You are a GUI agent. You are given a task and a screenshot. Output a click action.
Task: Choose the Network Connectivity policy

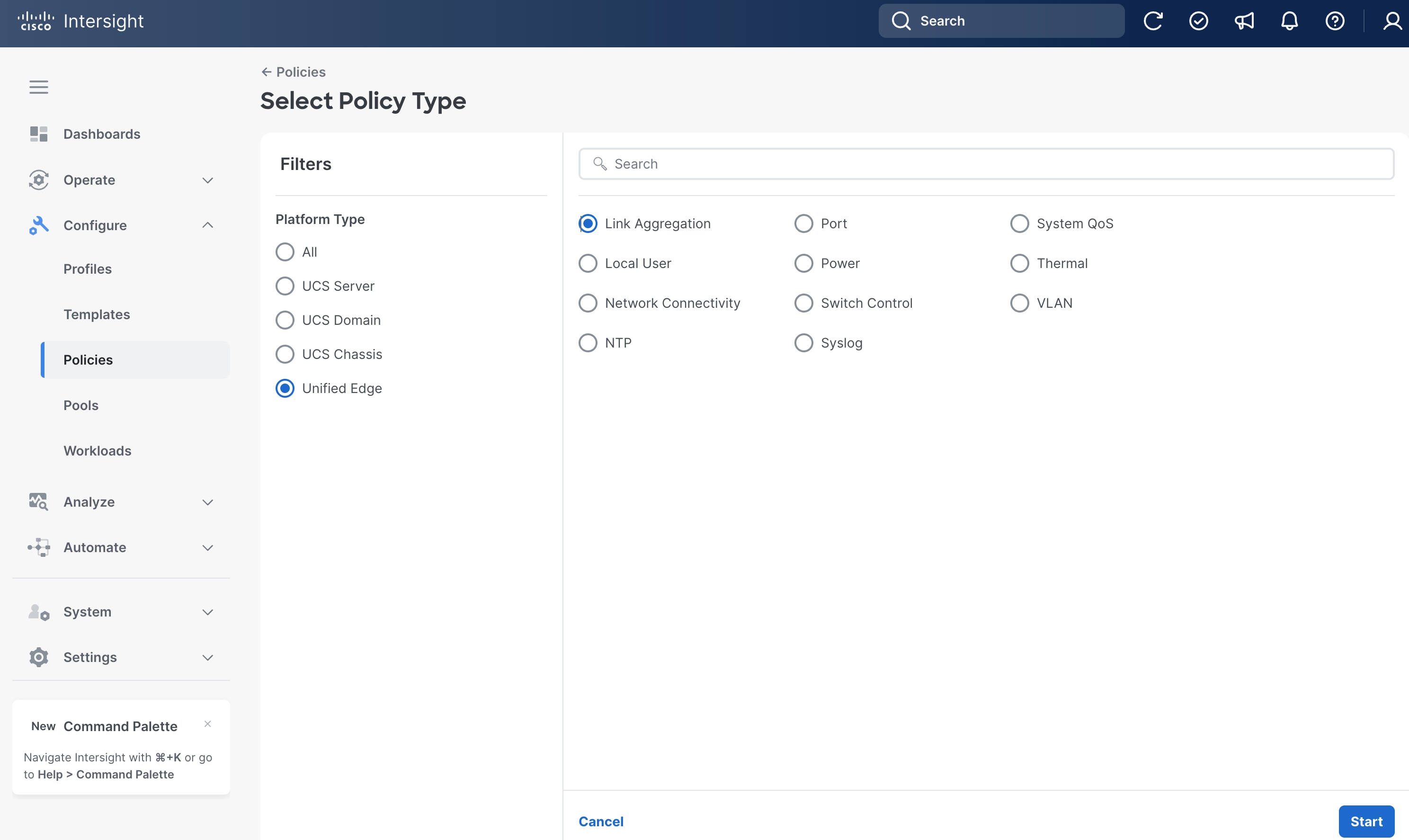(x=588, y=303)
